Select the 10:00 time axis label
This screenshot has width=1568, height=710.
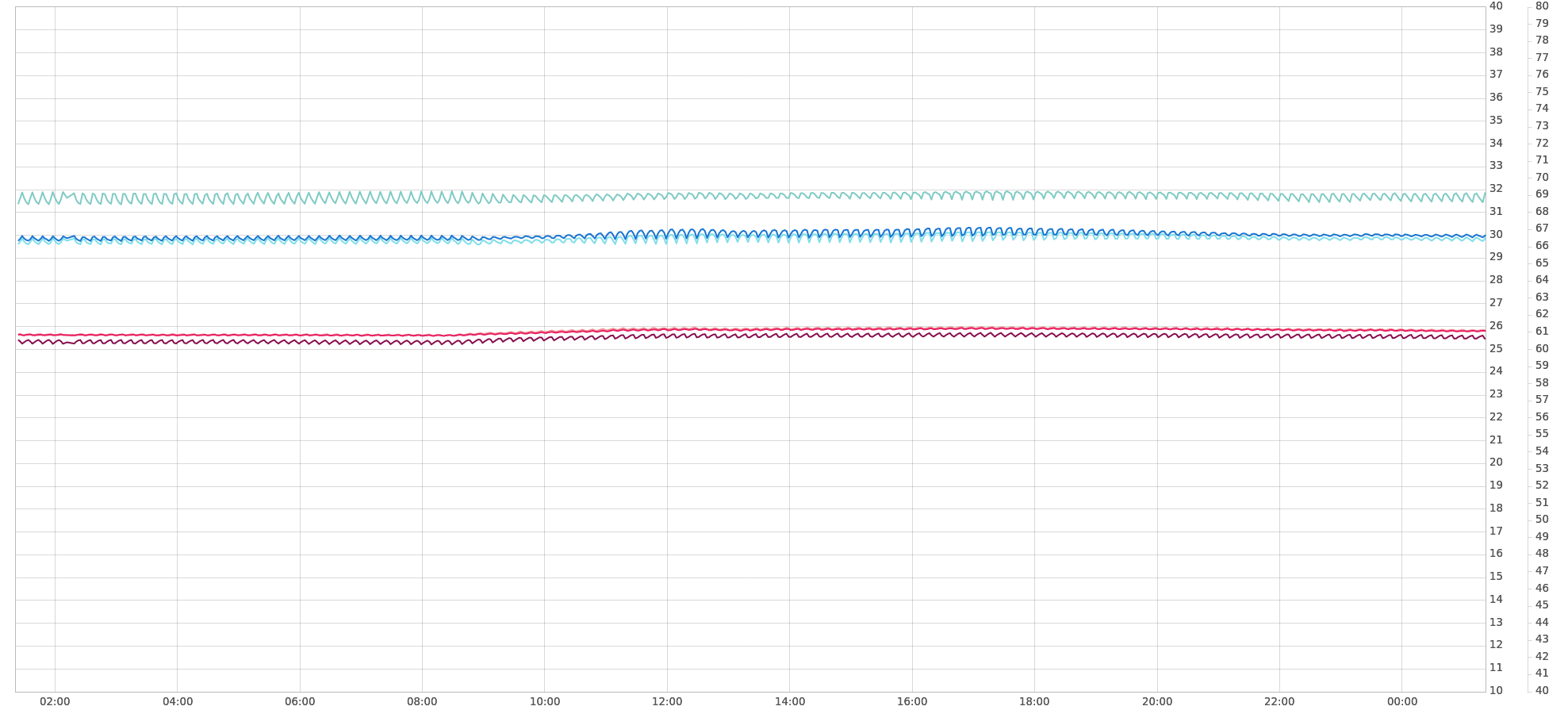(x=545, y=701)
